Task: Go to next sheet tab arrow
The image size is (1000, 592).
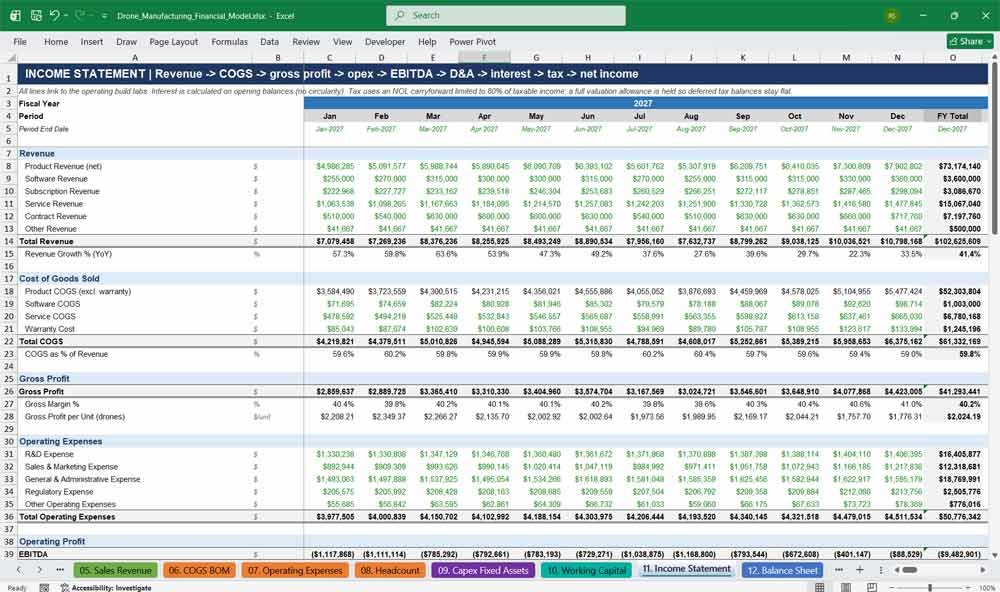Action: coord(39,570)
